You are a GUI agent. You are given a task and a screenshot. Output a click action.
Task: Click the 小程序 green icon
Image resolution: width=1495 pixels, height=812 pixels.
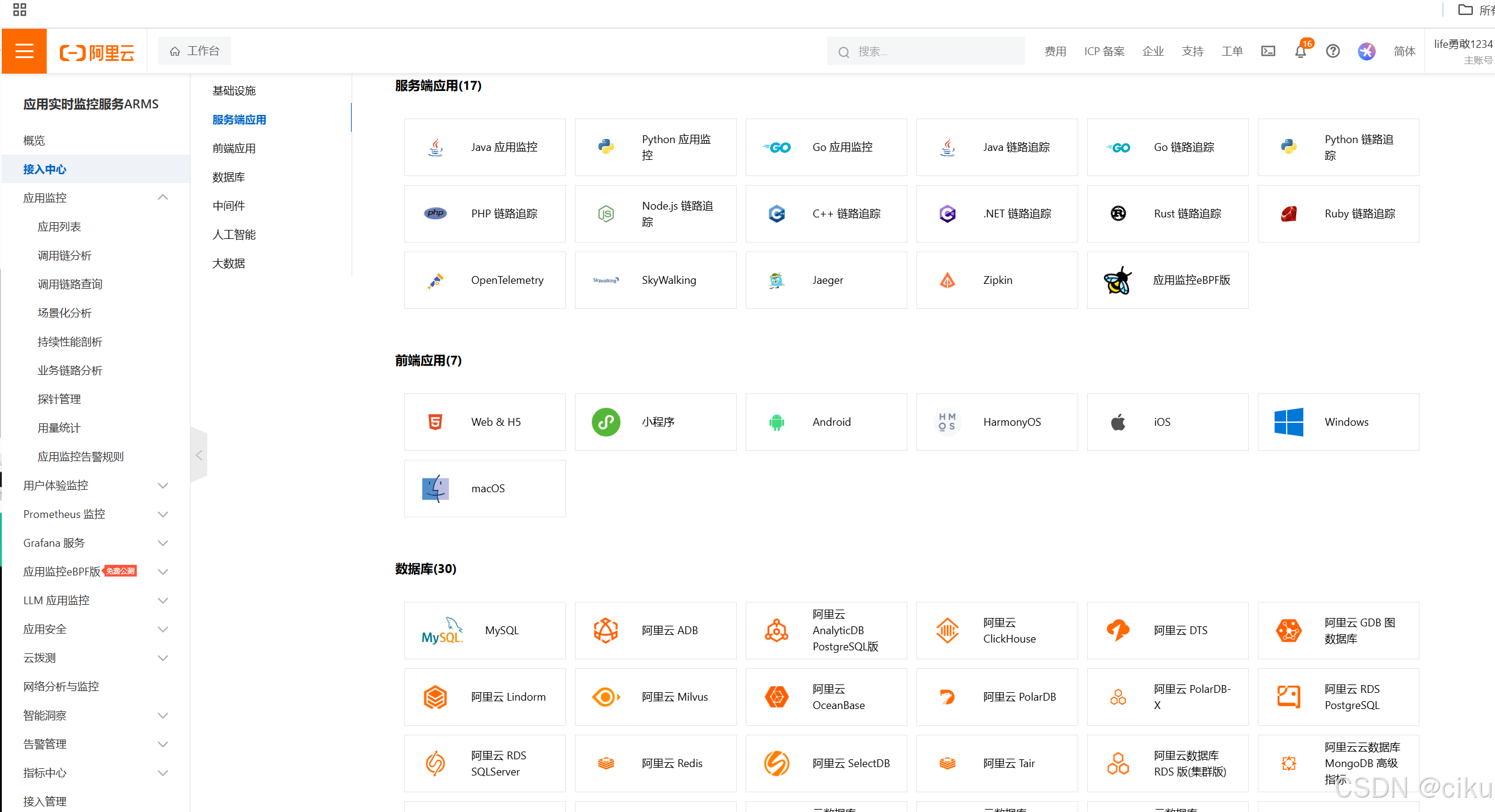606,422
